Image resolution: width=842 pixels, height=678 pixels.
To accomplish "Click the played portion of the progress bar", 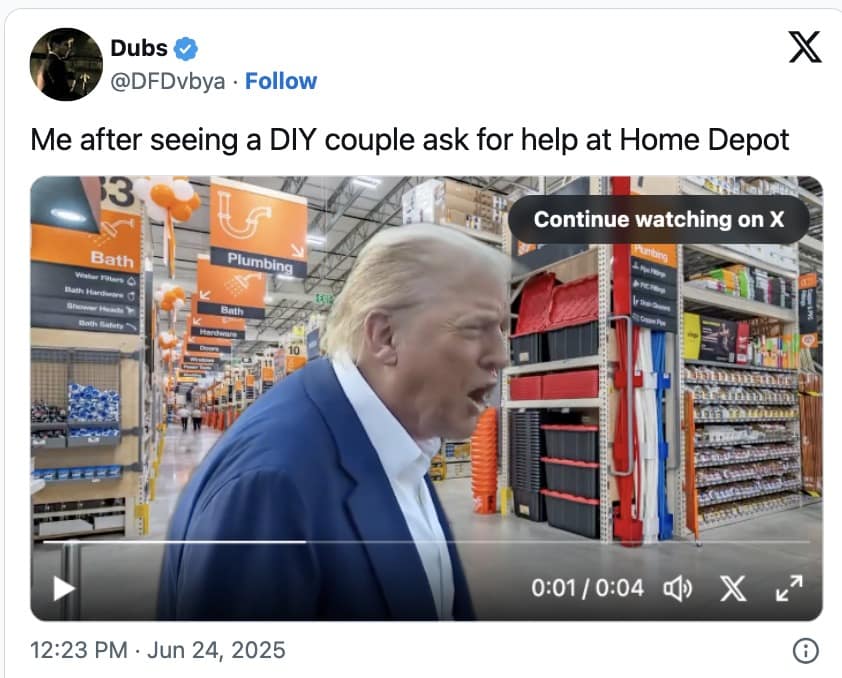I will point(175,542).
